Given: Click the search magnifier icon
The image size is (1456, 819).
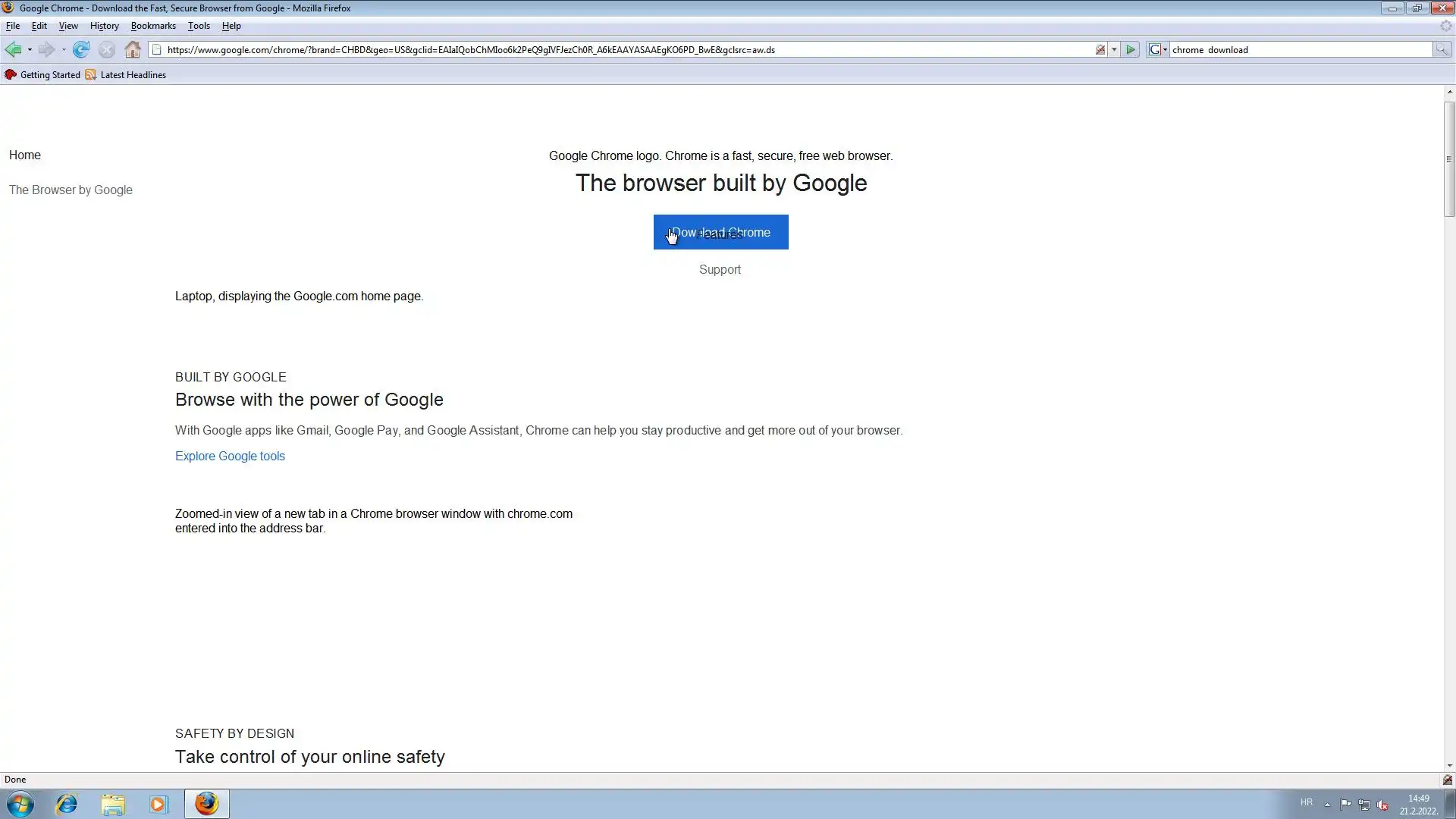Looking at the screenshot, I should coord(1442,50).
